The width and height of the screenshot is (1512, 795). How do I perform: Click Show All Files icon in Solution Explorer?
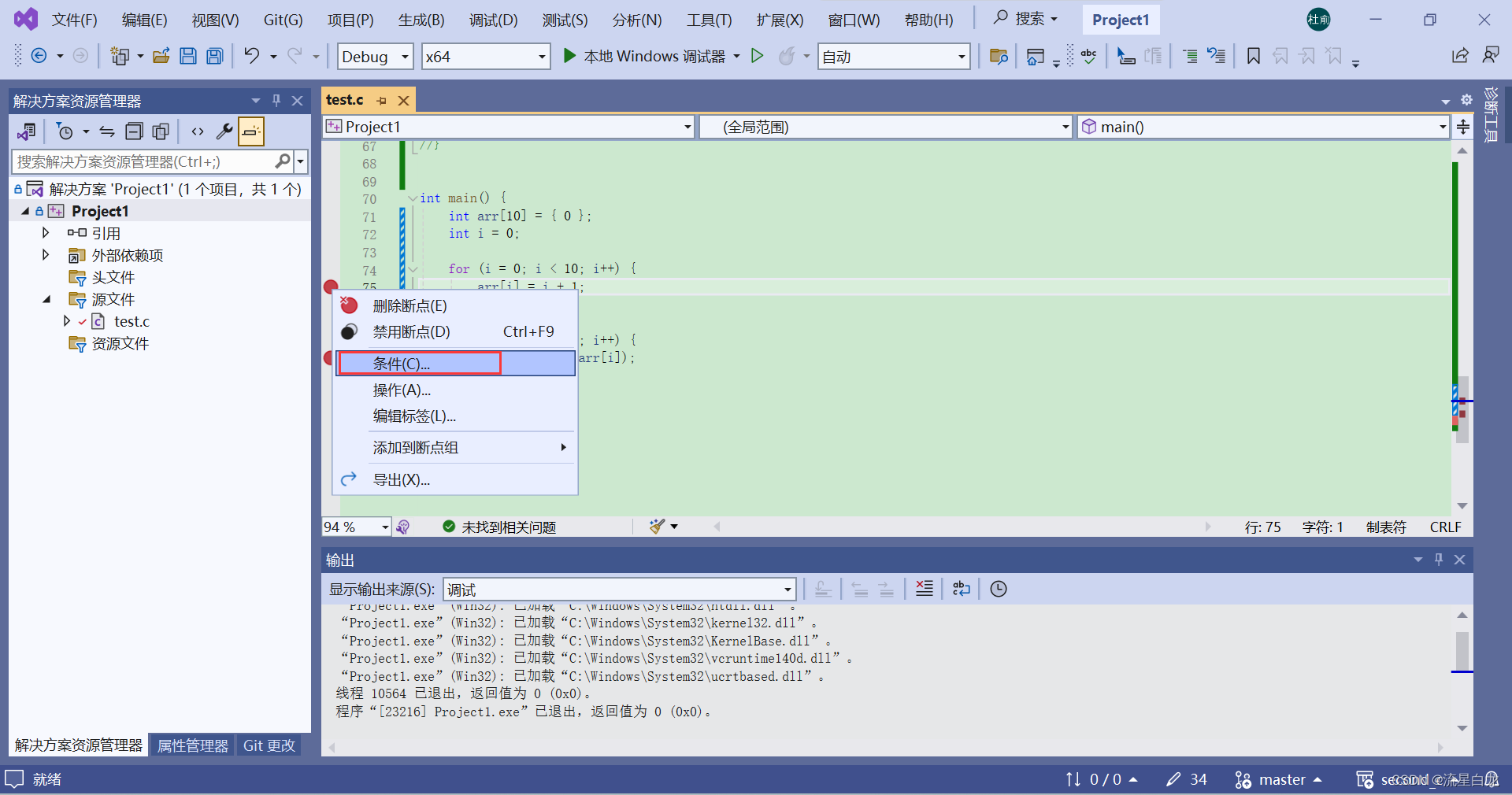point(161,131)
